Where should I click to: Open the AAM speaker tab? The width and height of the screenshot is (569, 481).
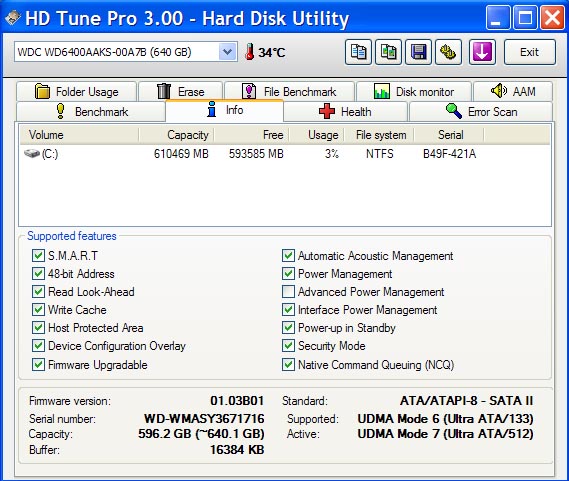point(513,91)
